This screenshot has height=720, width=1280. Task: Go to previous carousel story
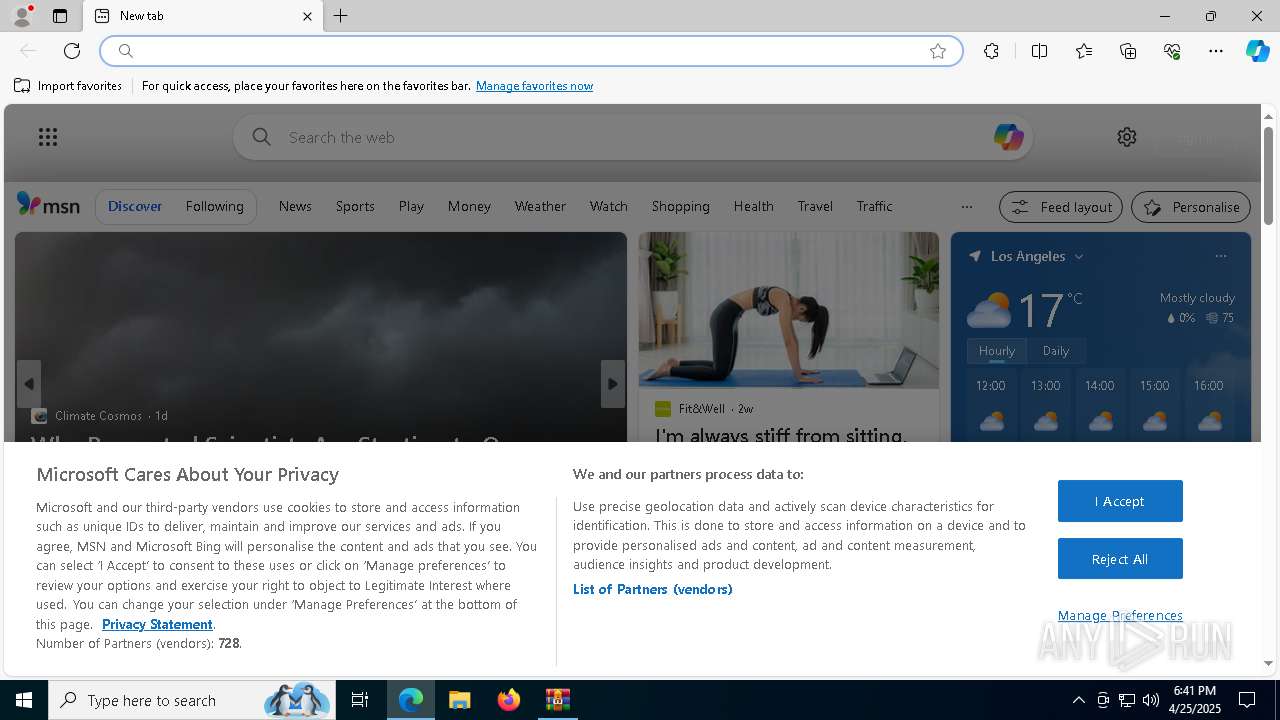pos(29,384)
